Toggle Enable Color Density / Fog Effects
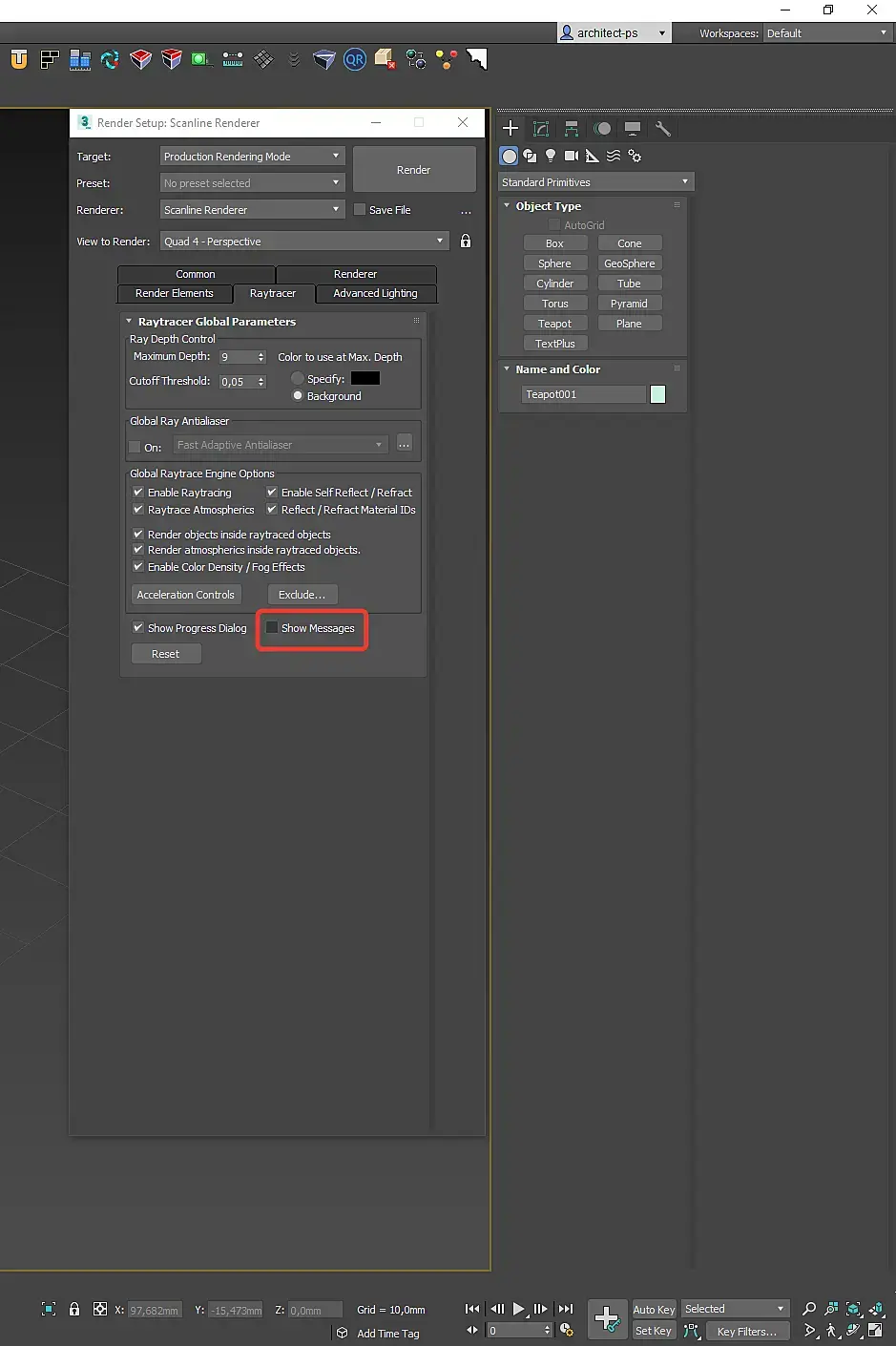Image resolution: width=896 pixels, height=1346 pixels. [137, 567]
